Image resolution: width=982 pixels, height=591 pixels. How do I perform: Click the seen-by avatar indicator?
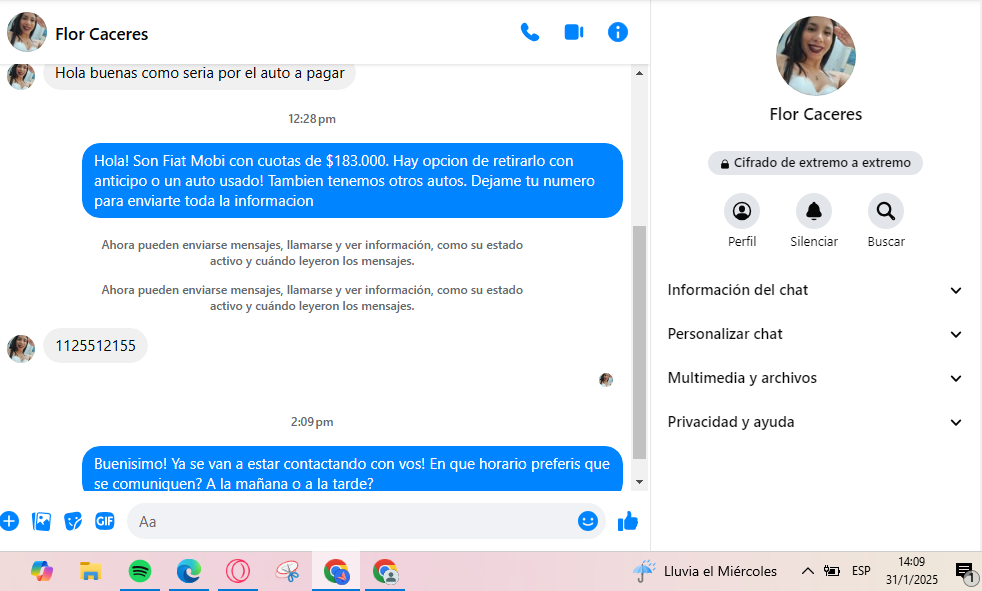point(606,380)
